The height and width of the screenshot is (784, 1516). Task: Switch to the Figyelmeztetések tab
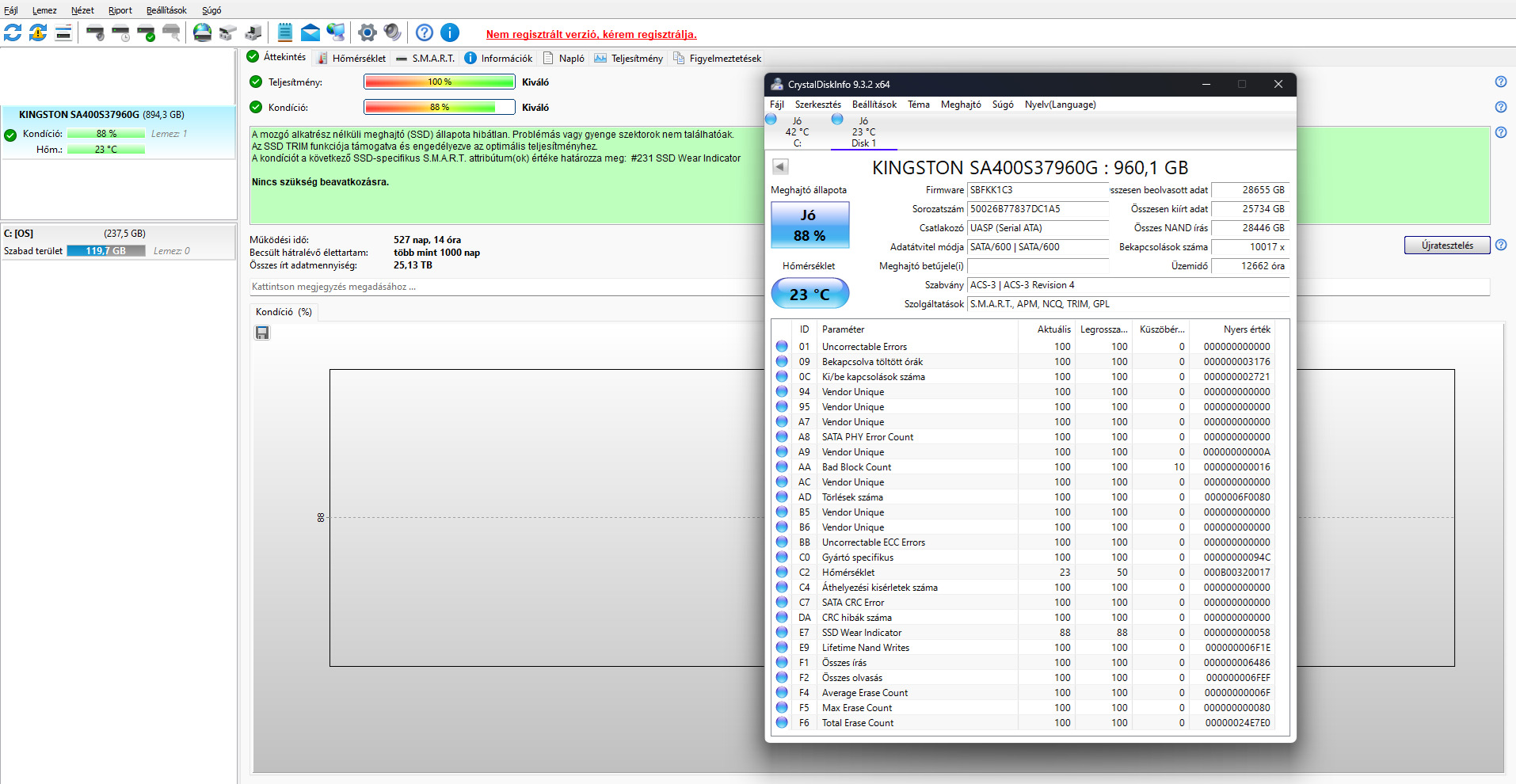point(718,58)
